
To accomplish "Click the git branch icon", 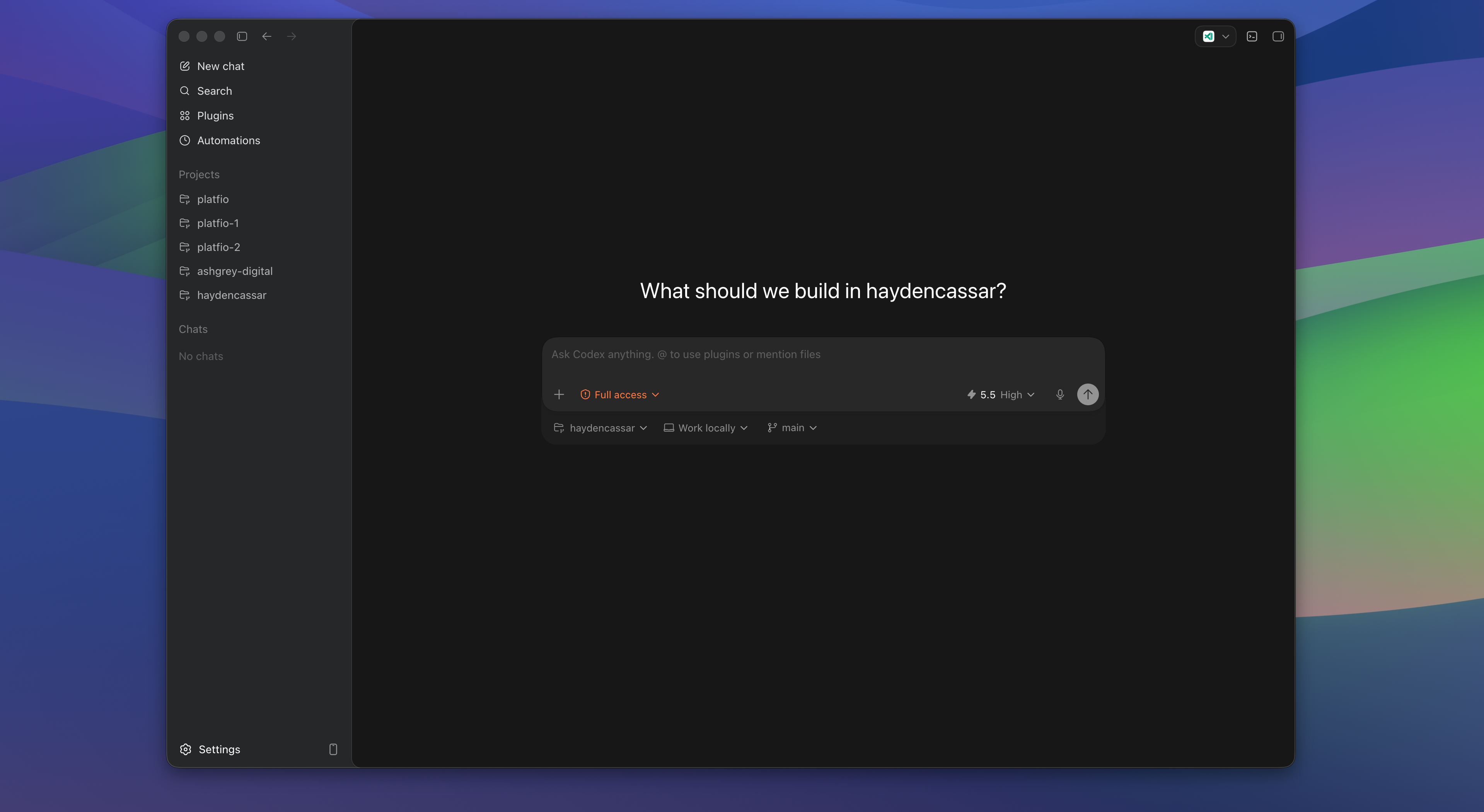I will 772,428.
